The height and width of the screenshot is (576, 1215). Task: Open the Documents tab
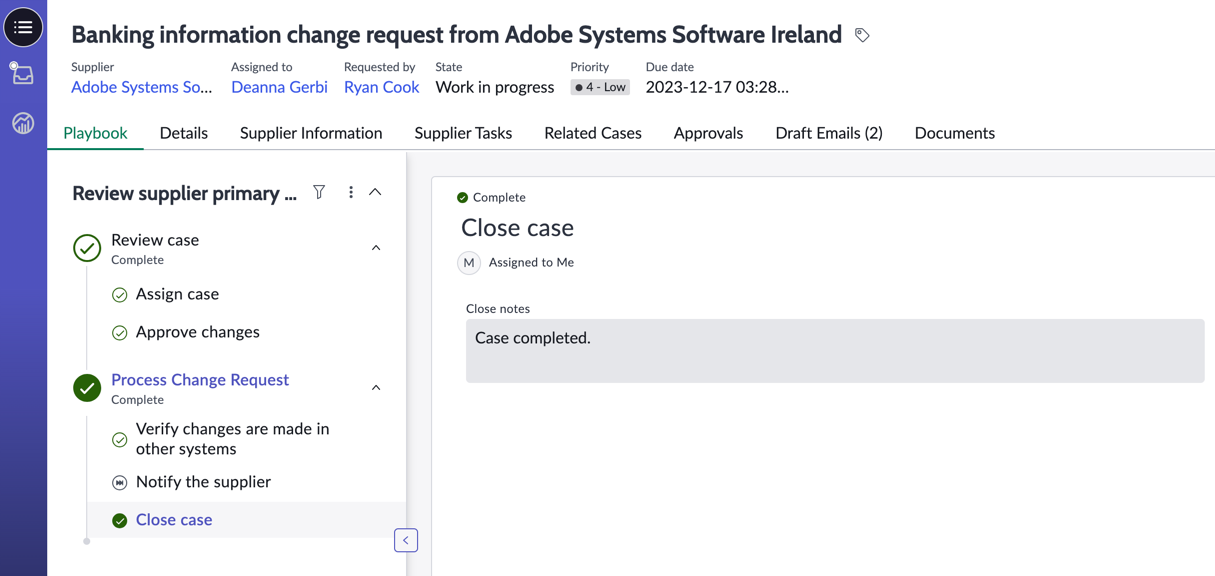[955, 133]
